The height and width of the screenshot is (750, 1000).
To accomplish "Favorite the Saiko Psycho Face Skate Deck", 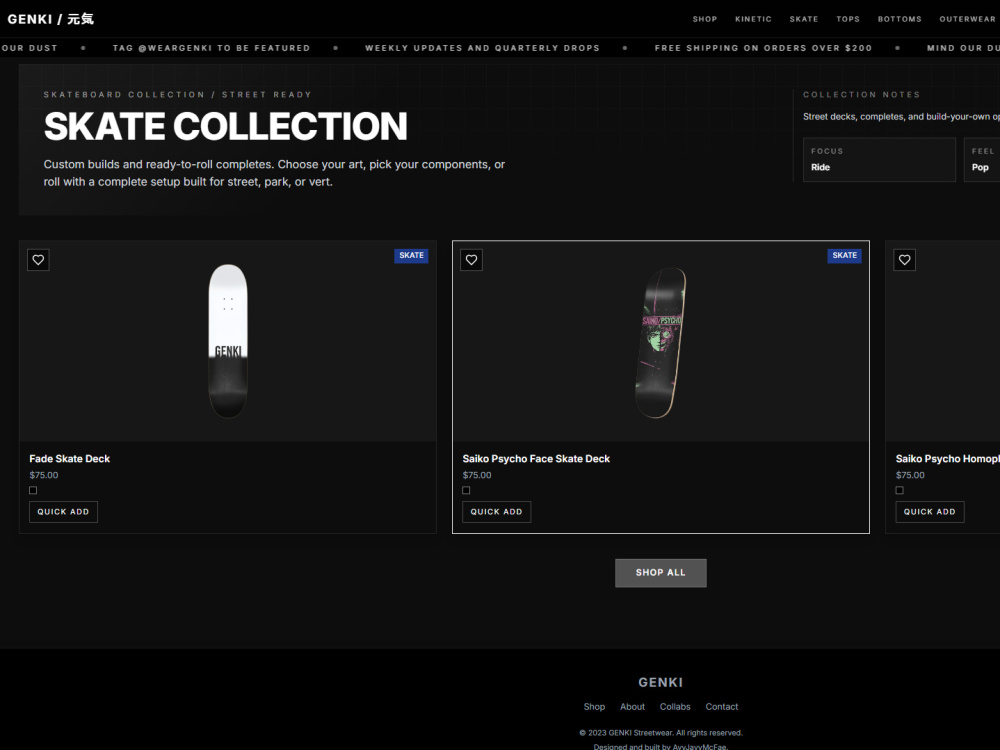I will point(471,260).
